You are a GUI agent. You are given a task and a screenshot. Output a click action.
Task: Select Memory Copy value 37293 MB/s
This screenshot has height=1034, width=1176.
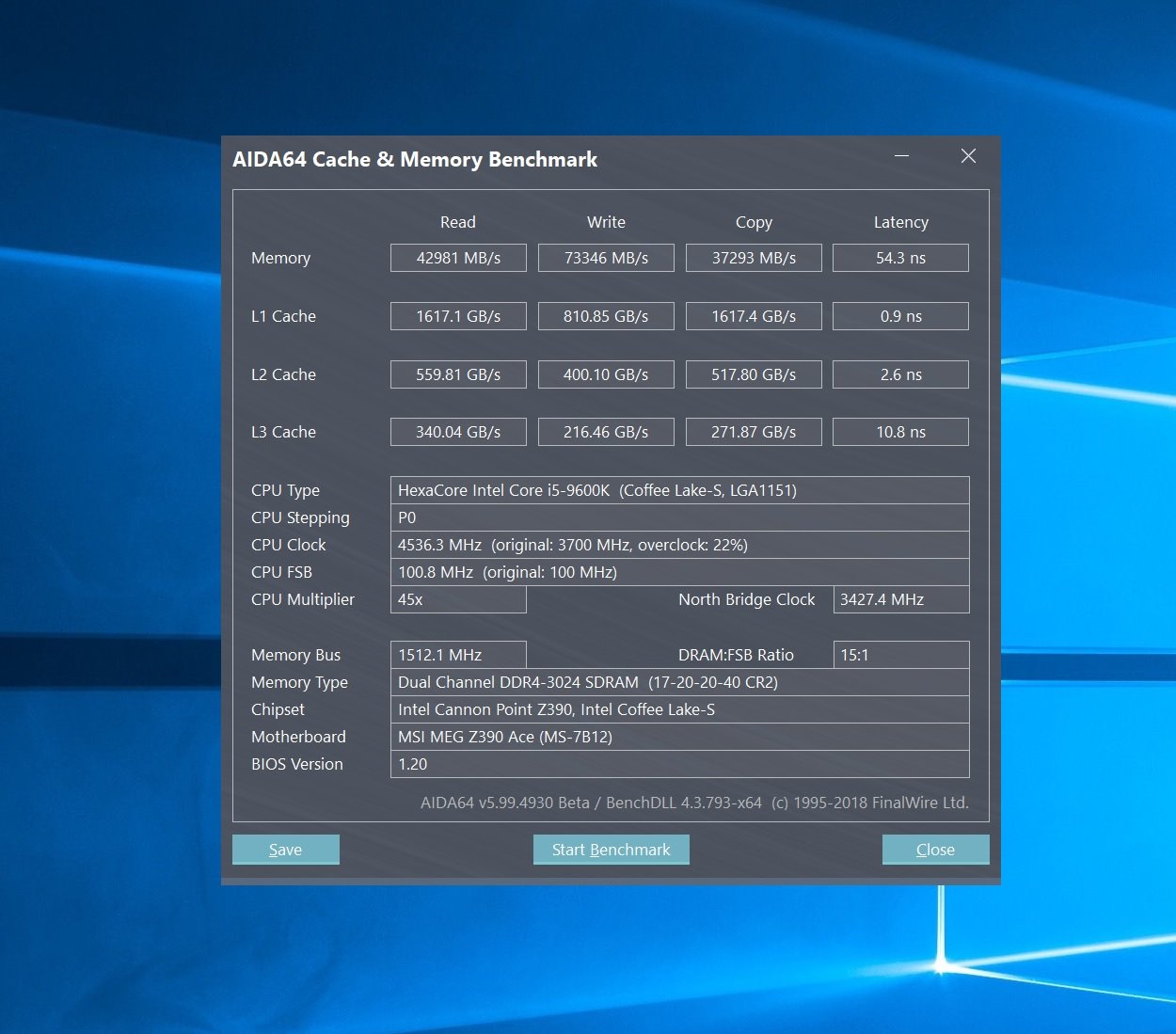[754, 258]
